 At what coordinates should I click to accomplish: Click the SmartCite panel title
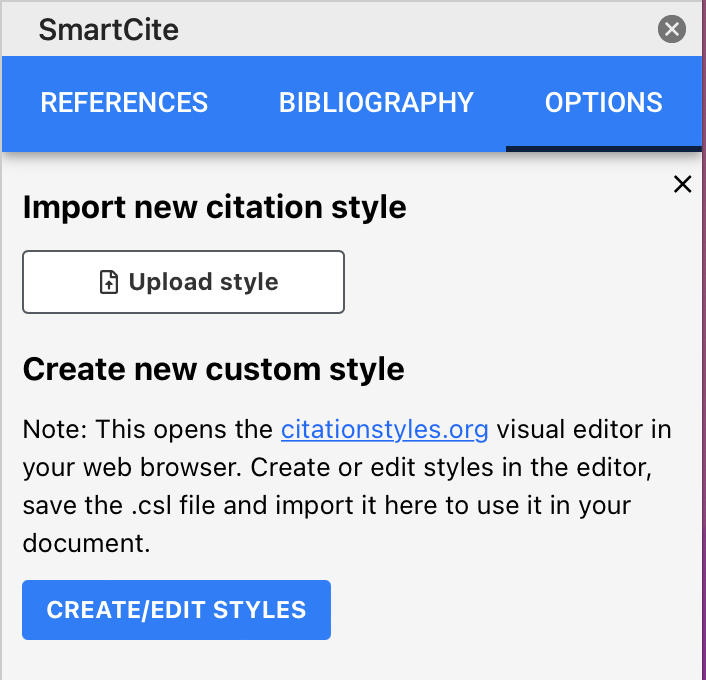click(108, 30)
